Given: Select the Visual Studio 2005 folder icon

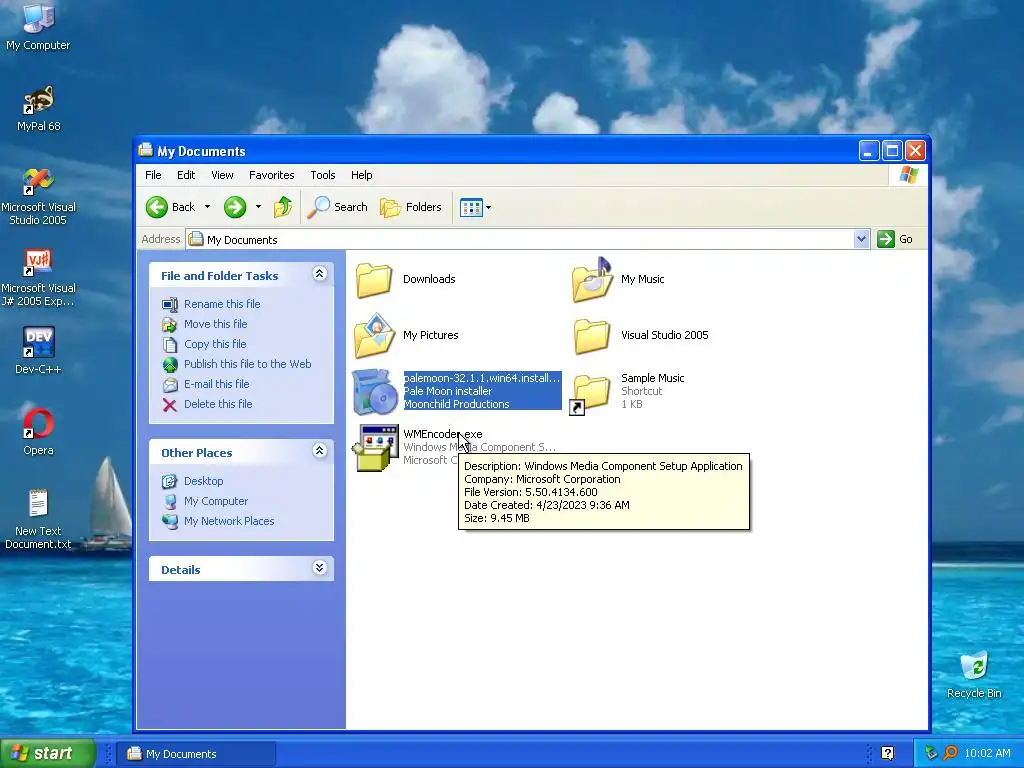Looking at the screenshot, I should [x=592, y=336].
